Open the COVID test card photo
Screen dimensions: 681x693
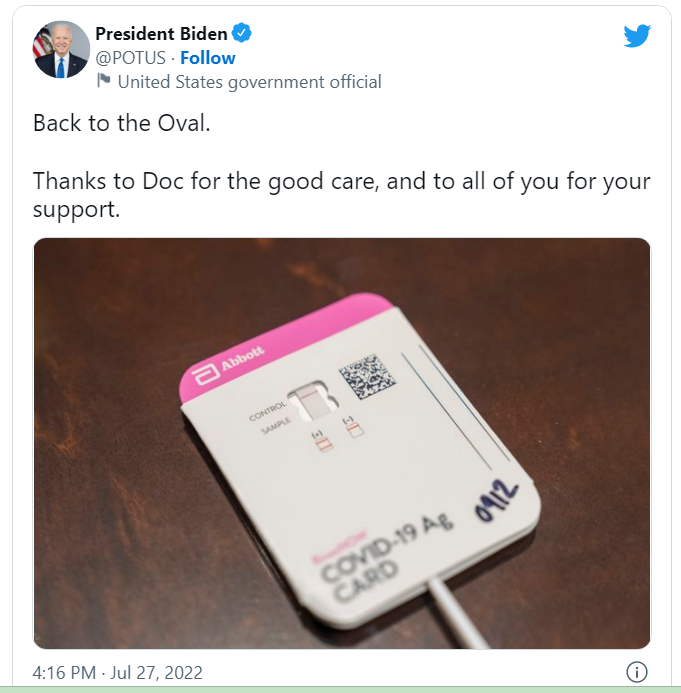tap(342, 443)
